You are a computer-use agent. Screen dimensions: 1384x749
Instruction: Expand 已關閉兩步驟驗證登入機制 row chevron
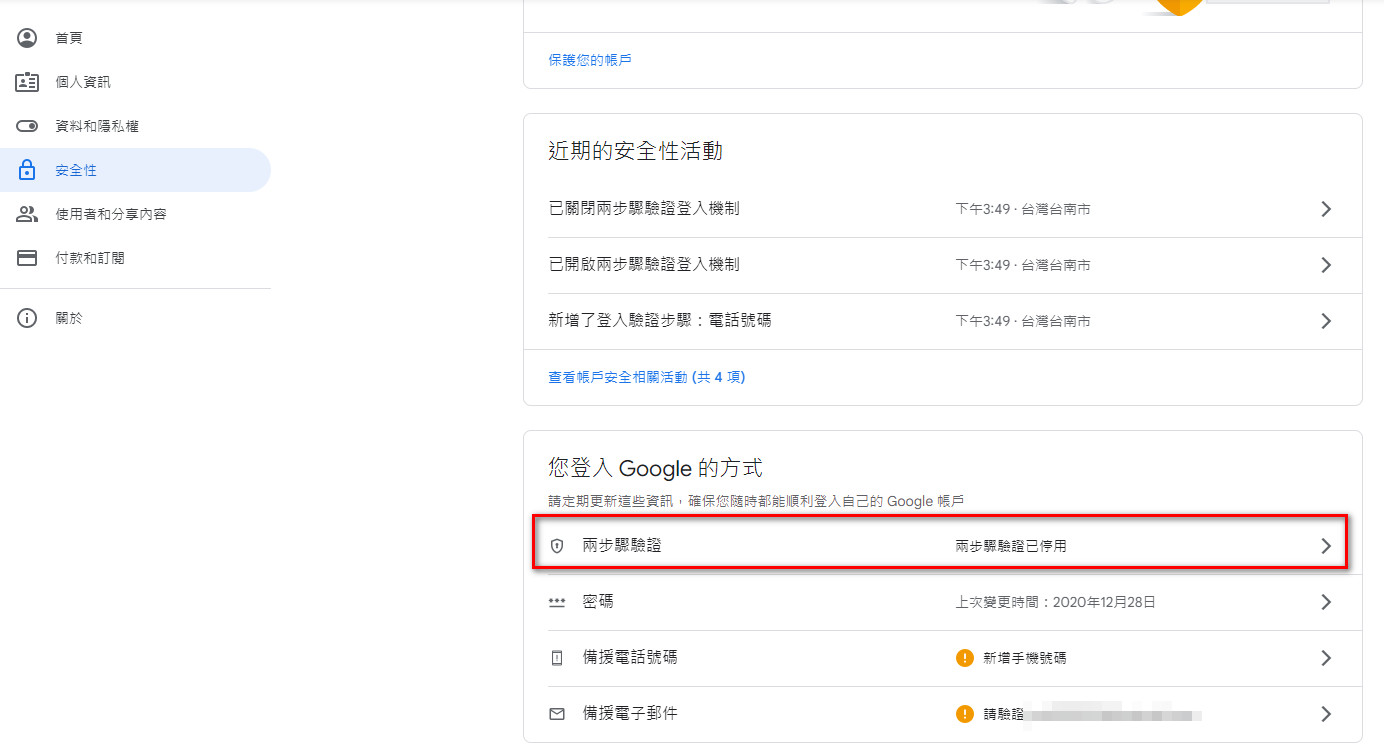coord(1326,209)
